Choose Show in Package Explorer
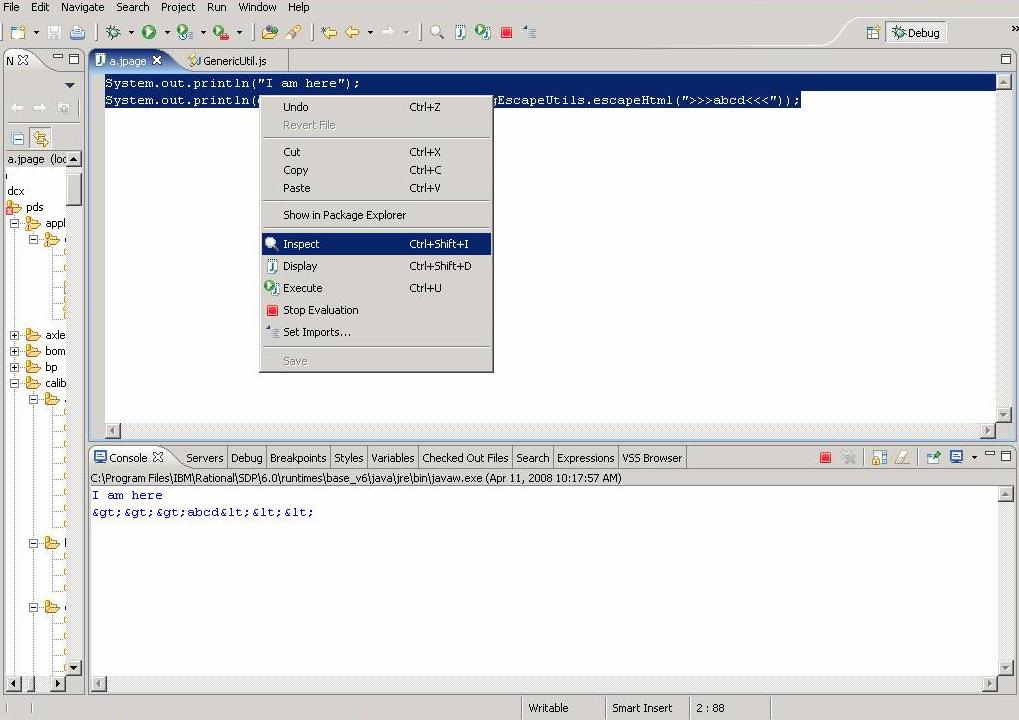Viewport: 1019px width, 720px height. (376, 215)
